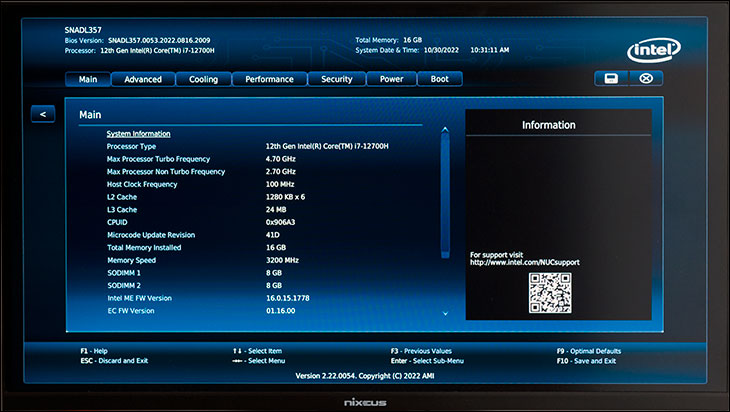Click the scroll up arrow in Main panel
The width and height of the screenshot is (730, 412).
[445, 129]
